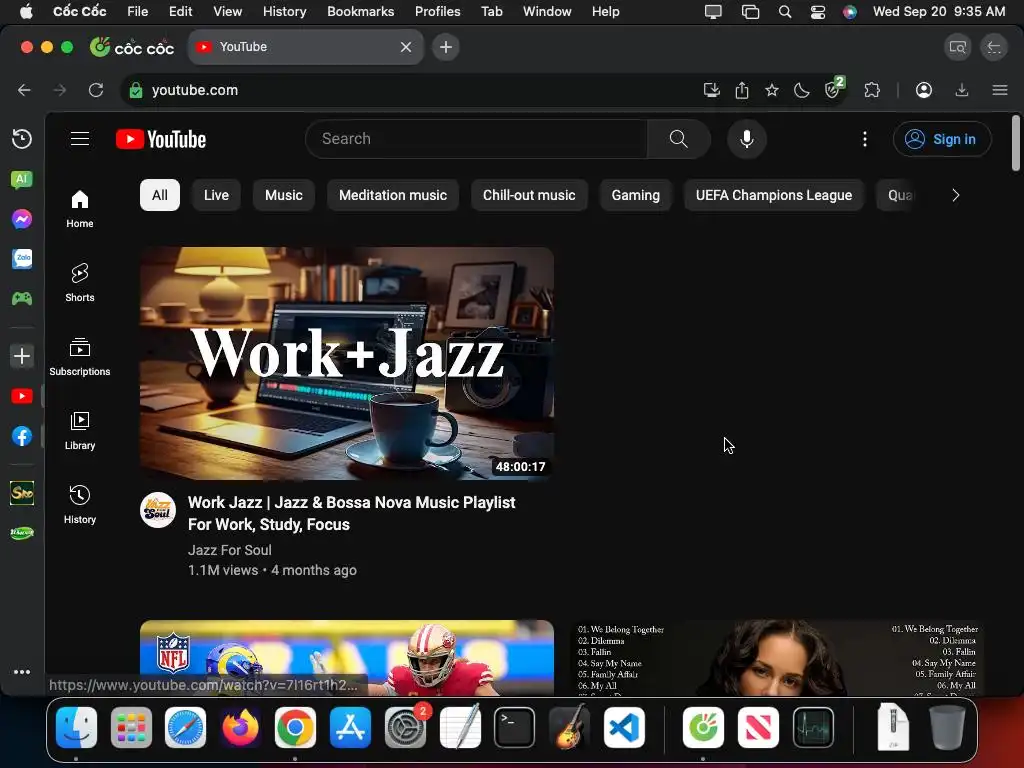This screenshot has width=1024, height=768.
Task: Open ad-block shield with badge 2
Action: [834, 88]
